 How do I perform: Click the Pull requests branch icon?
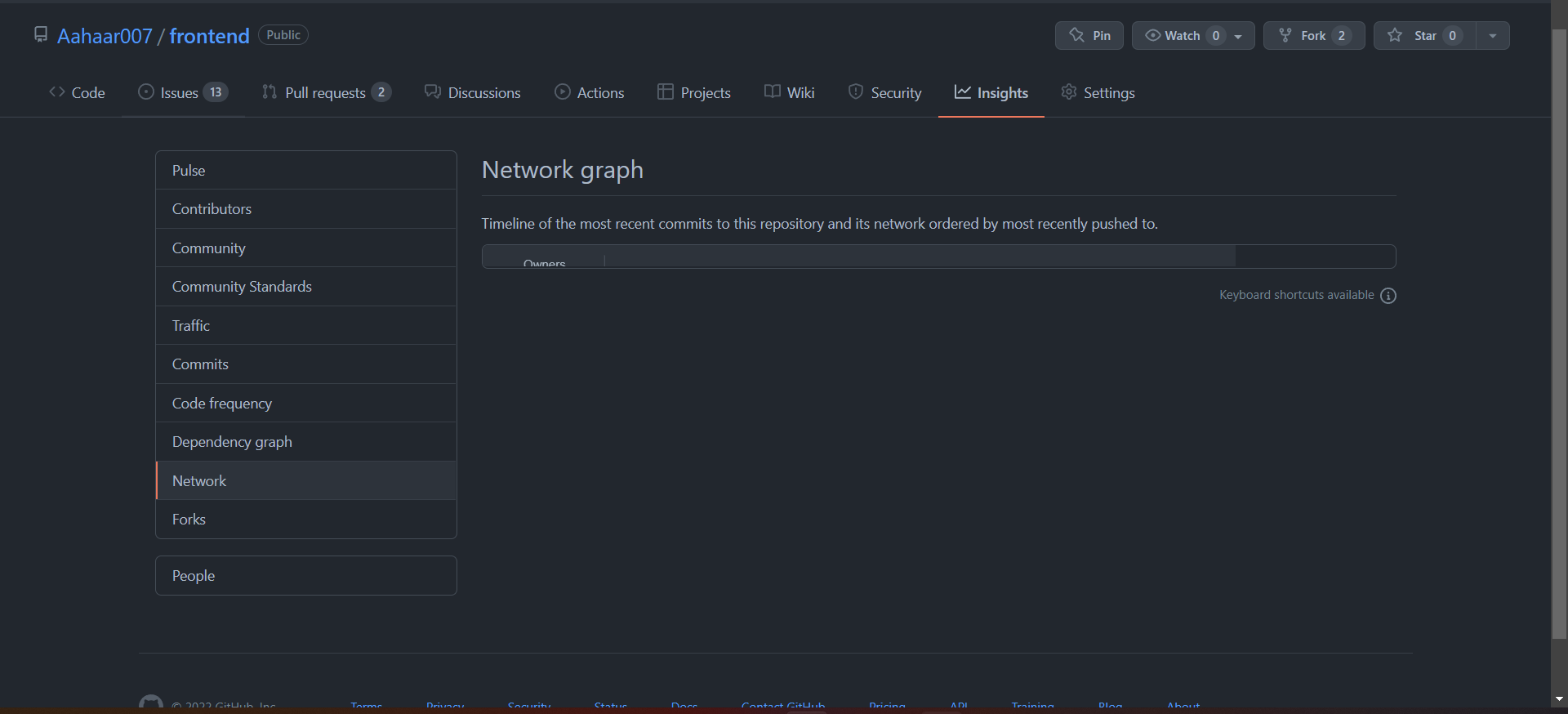269,91
